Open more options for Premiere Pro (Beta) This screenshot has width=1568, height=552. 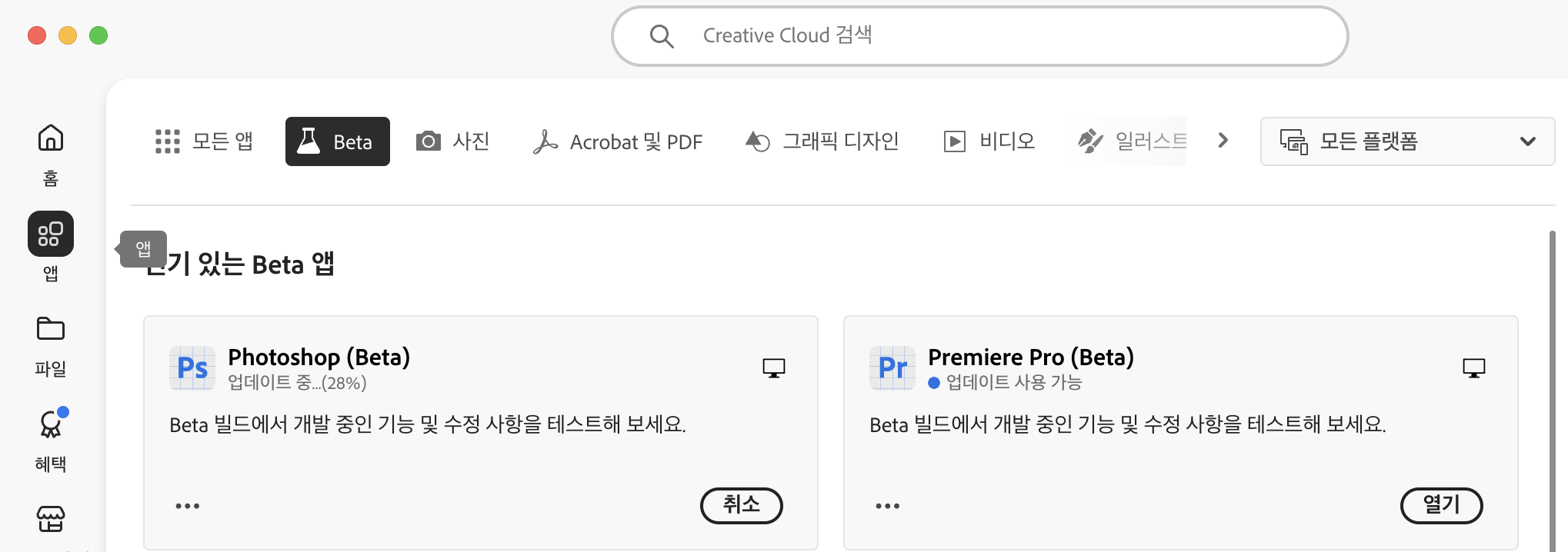pyautogui.click(x=888, y=506)
